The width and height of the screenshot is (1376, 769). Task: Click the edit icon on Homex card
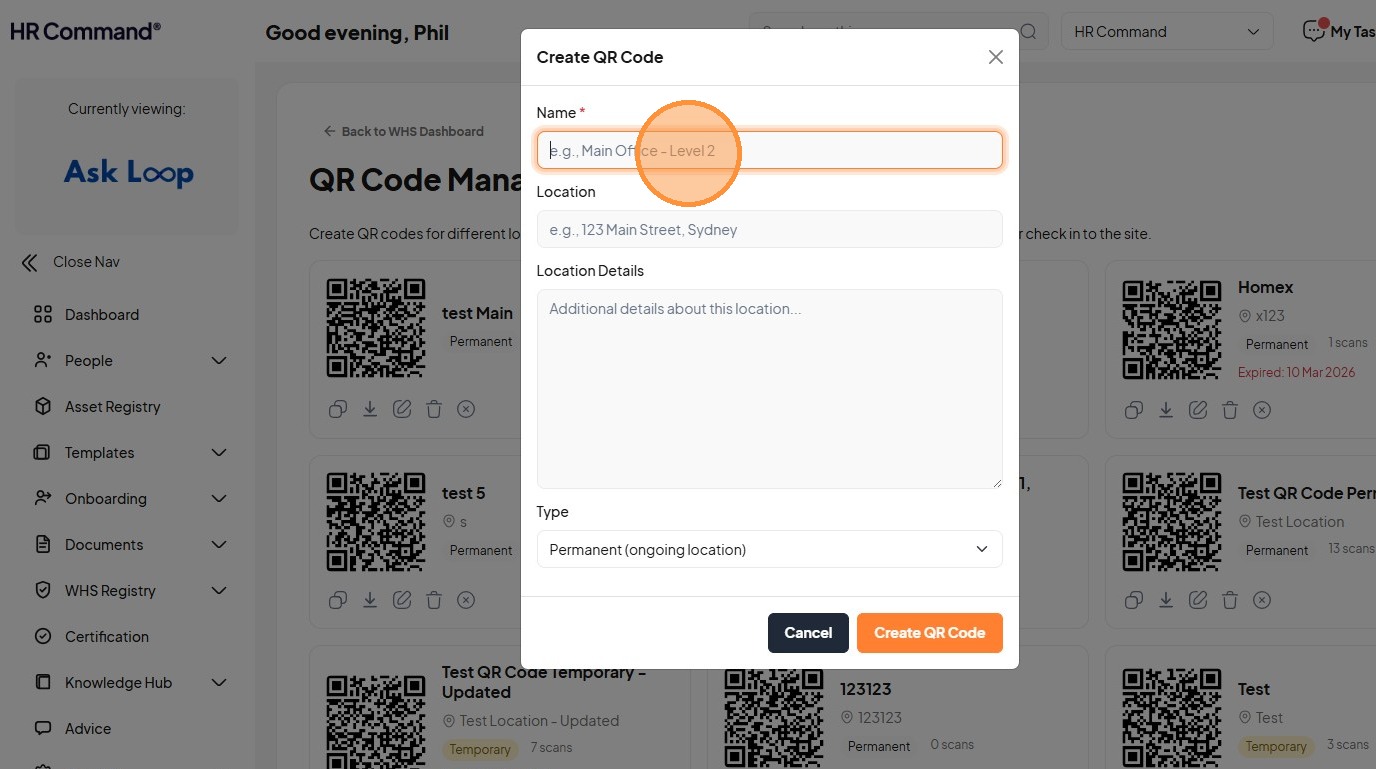(1198, 410)
